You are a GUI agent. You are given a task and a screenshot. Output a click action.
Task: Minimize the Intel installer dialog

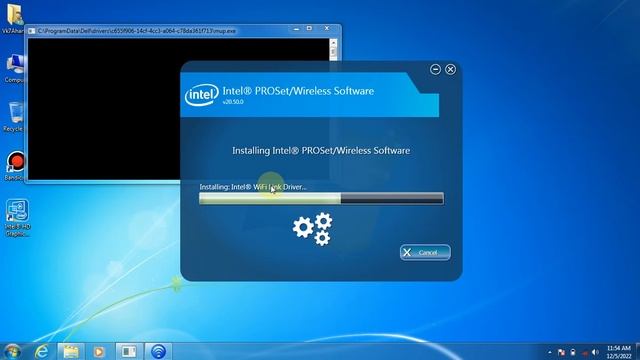click(435, 69)
